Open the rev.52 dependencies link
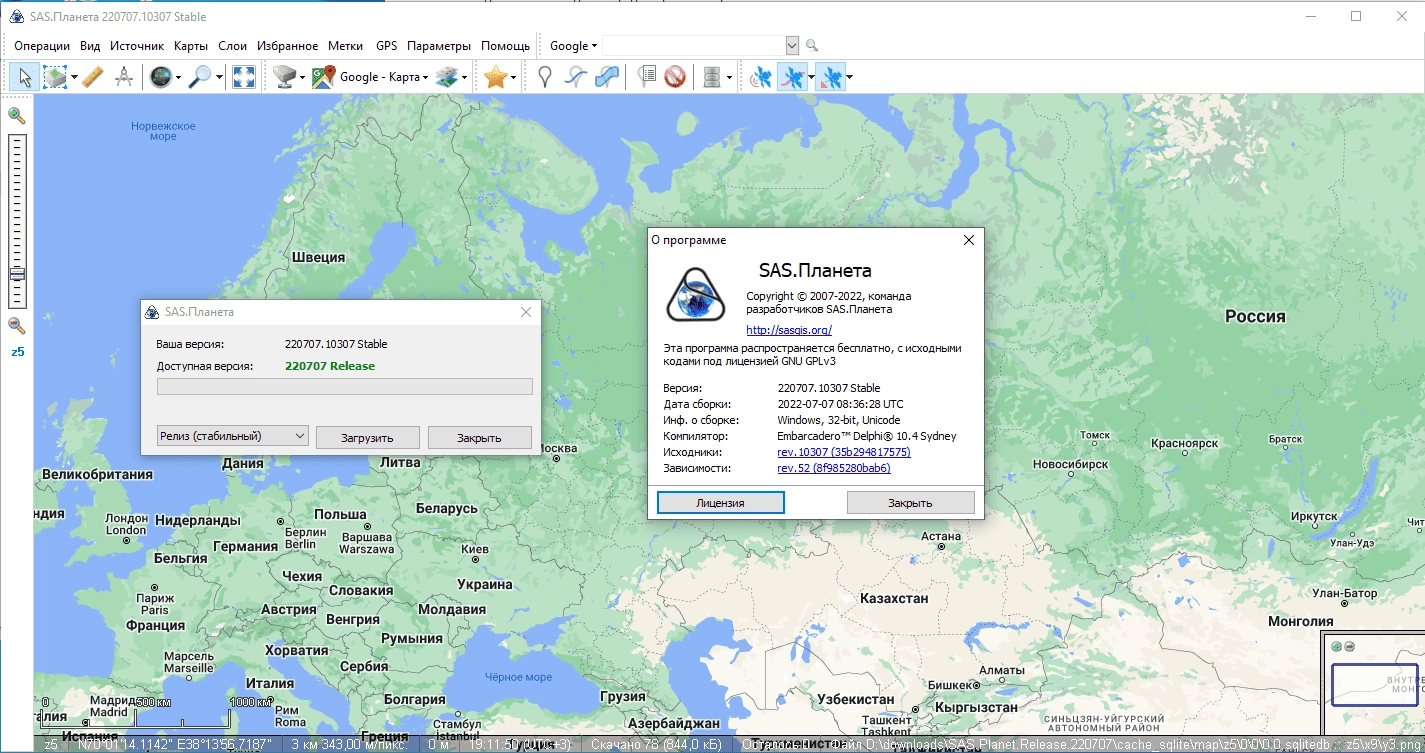Image resolution: width=1425 pixels, height=753 pixels. (x=834, y=468)
